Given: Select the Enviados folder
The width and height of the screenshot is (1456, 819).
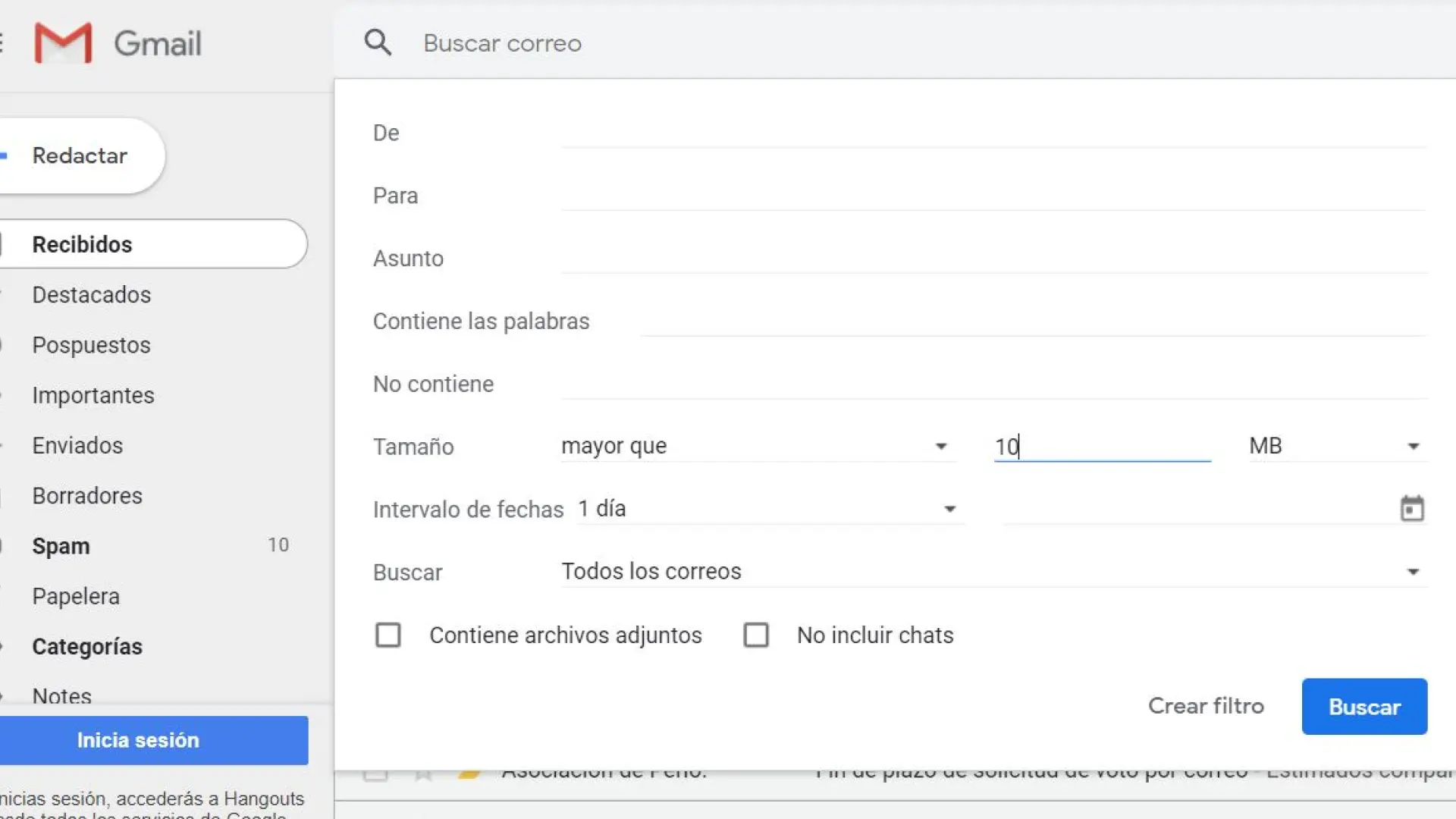Looking at the screenshot, I should 77,446.
